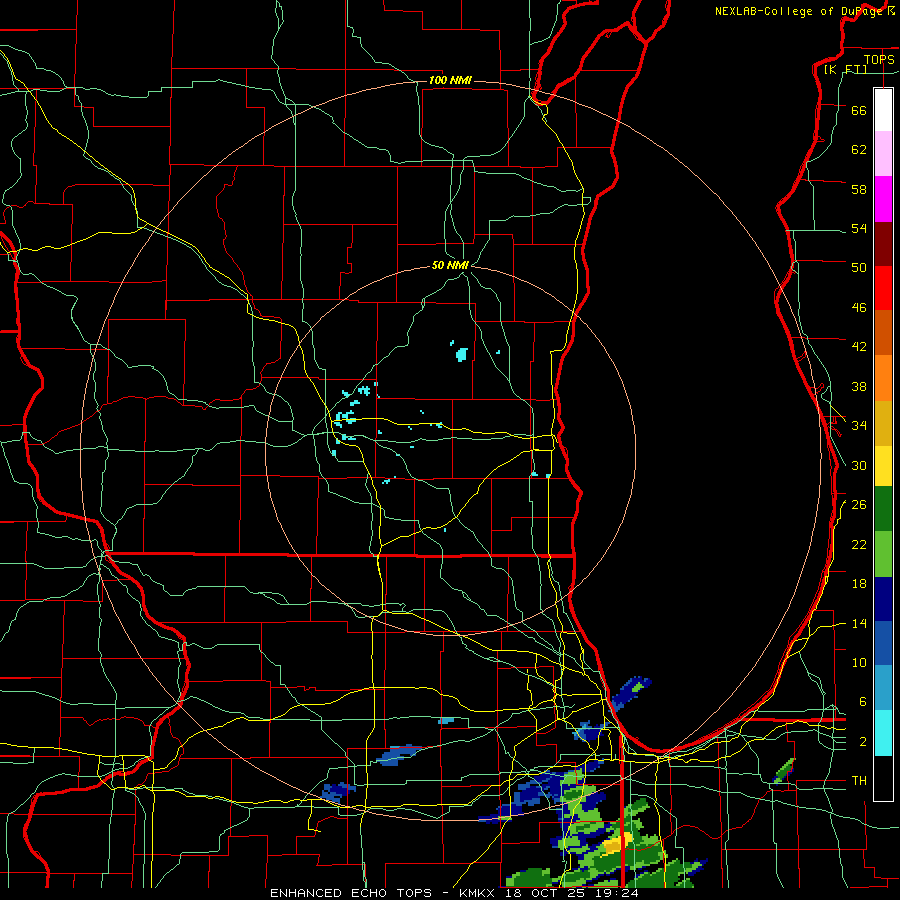Click the "66" legend value
The image size is (900, 900).
[859, 110]
